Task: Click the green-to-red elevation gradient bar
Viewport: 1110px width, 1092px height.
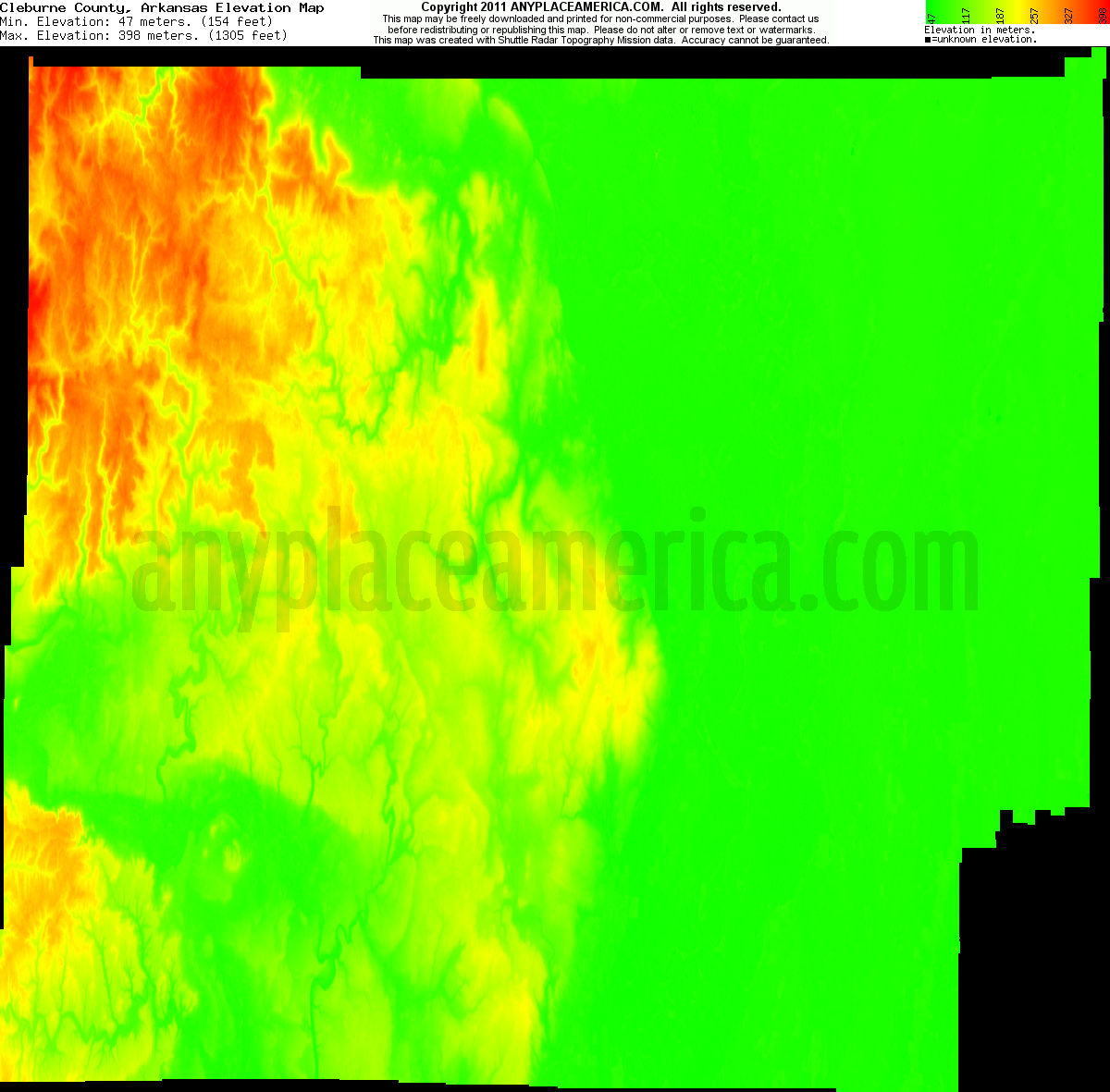Action: point(1017,6)
